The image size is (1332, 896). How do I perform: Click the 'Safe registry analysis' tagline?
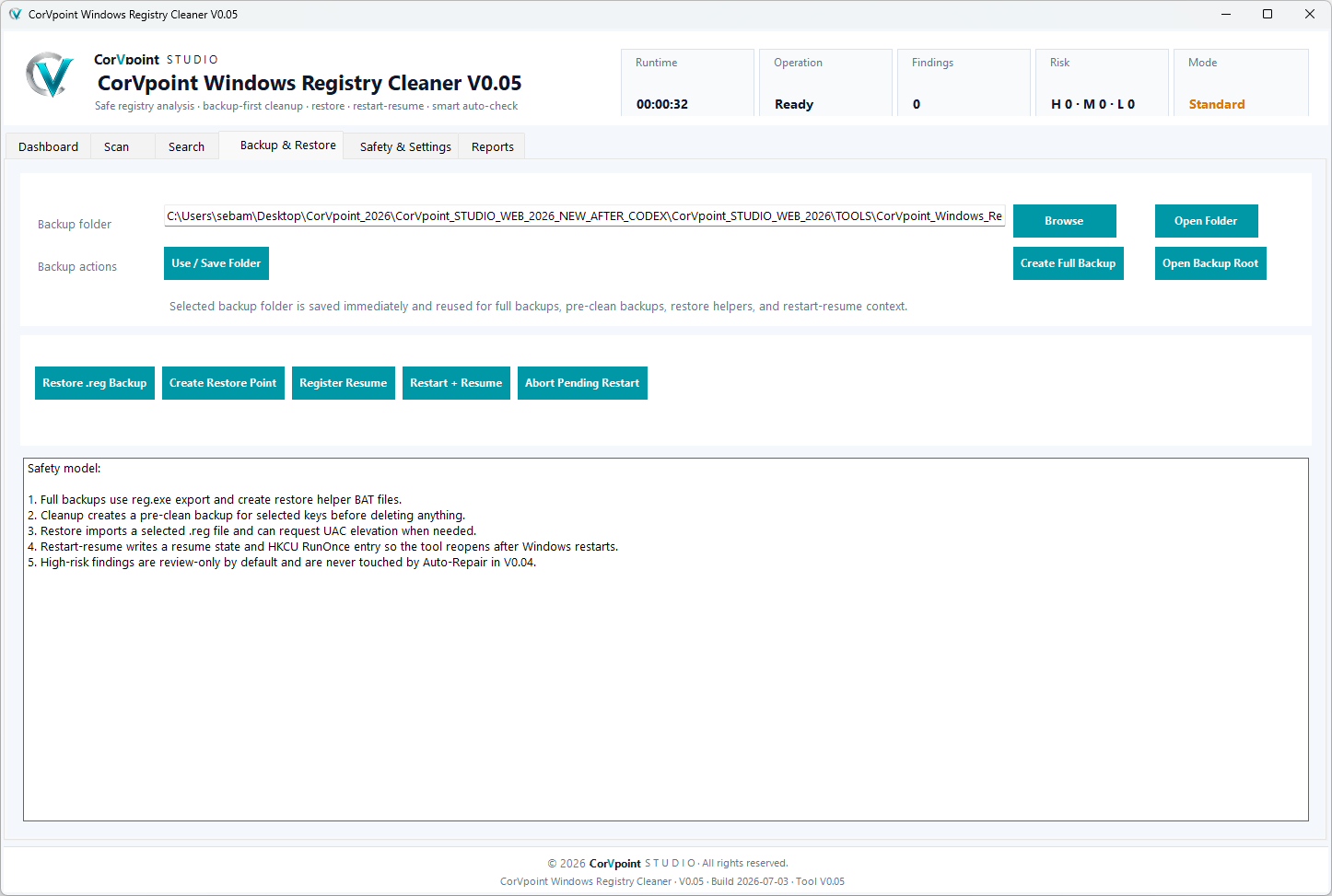[306, 106]
